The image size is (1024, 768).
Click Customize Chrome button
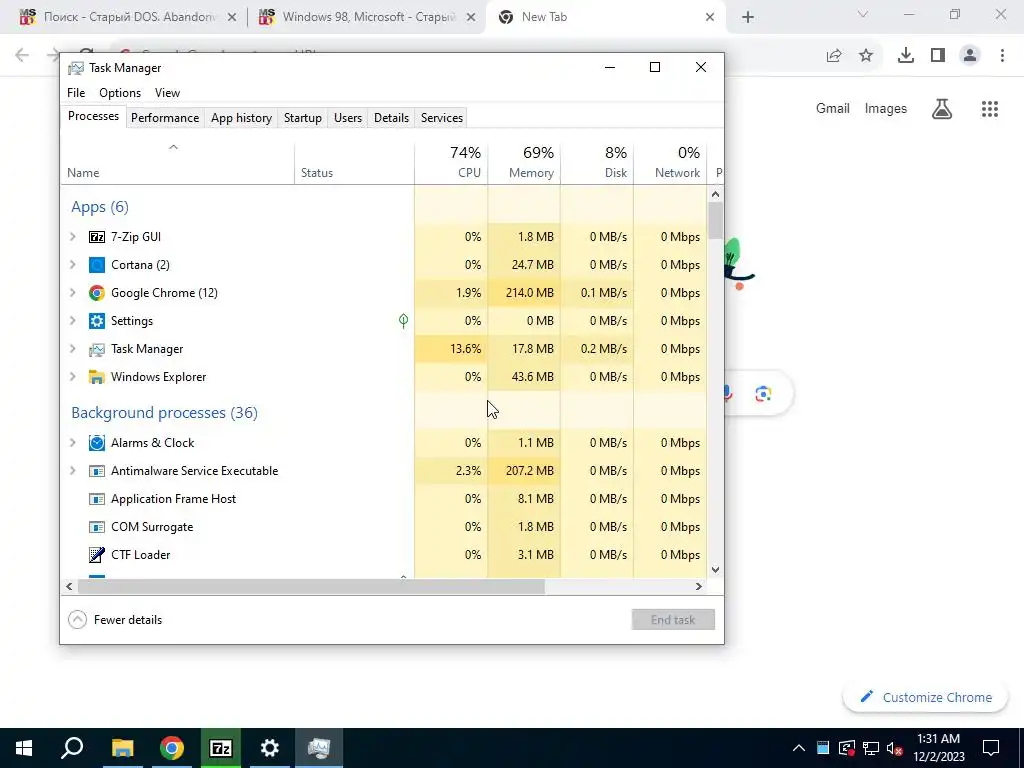925,697
